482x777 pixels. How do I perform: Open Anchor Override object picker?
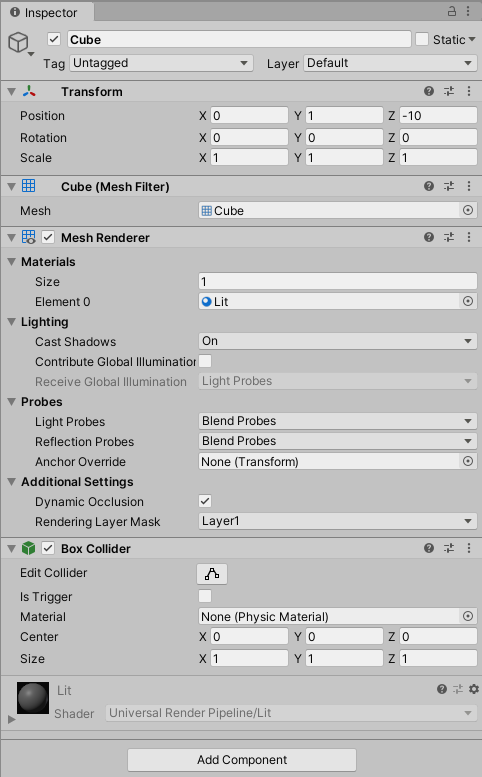coord(468,461)
